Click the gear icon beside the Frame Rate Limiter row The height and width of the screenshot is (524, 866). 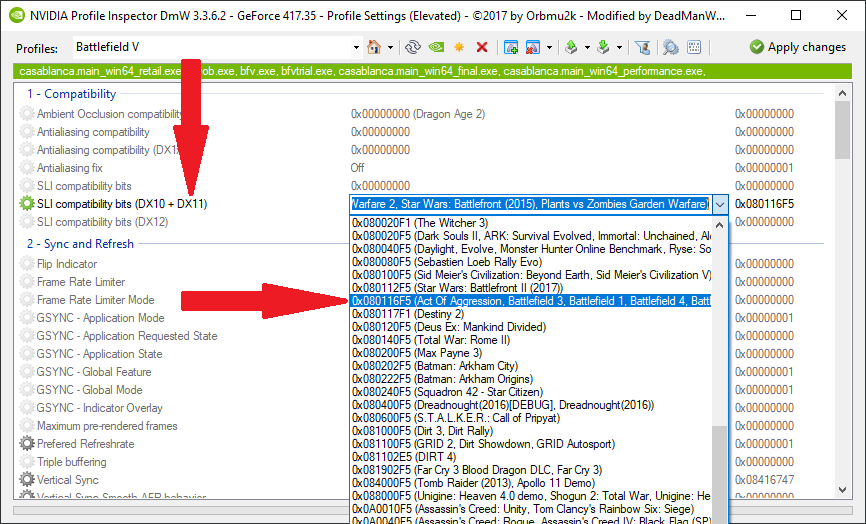point(27,282)
